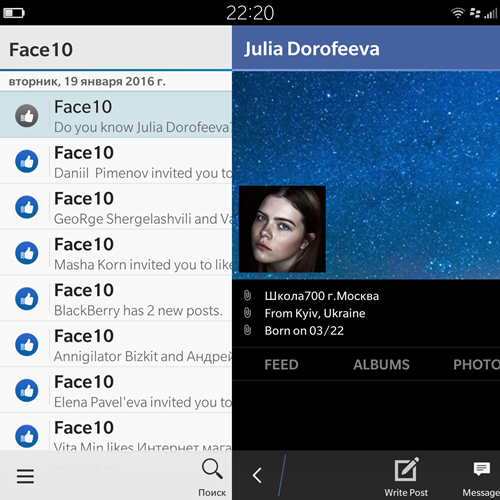Screen dimensions: 500x500
Task: Open 'Vita Min likes' notification
Action: pos(116,432)
